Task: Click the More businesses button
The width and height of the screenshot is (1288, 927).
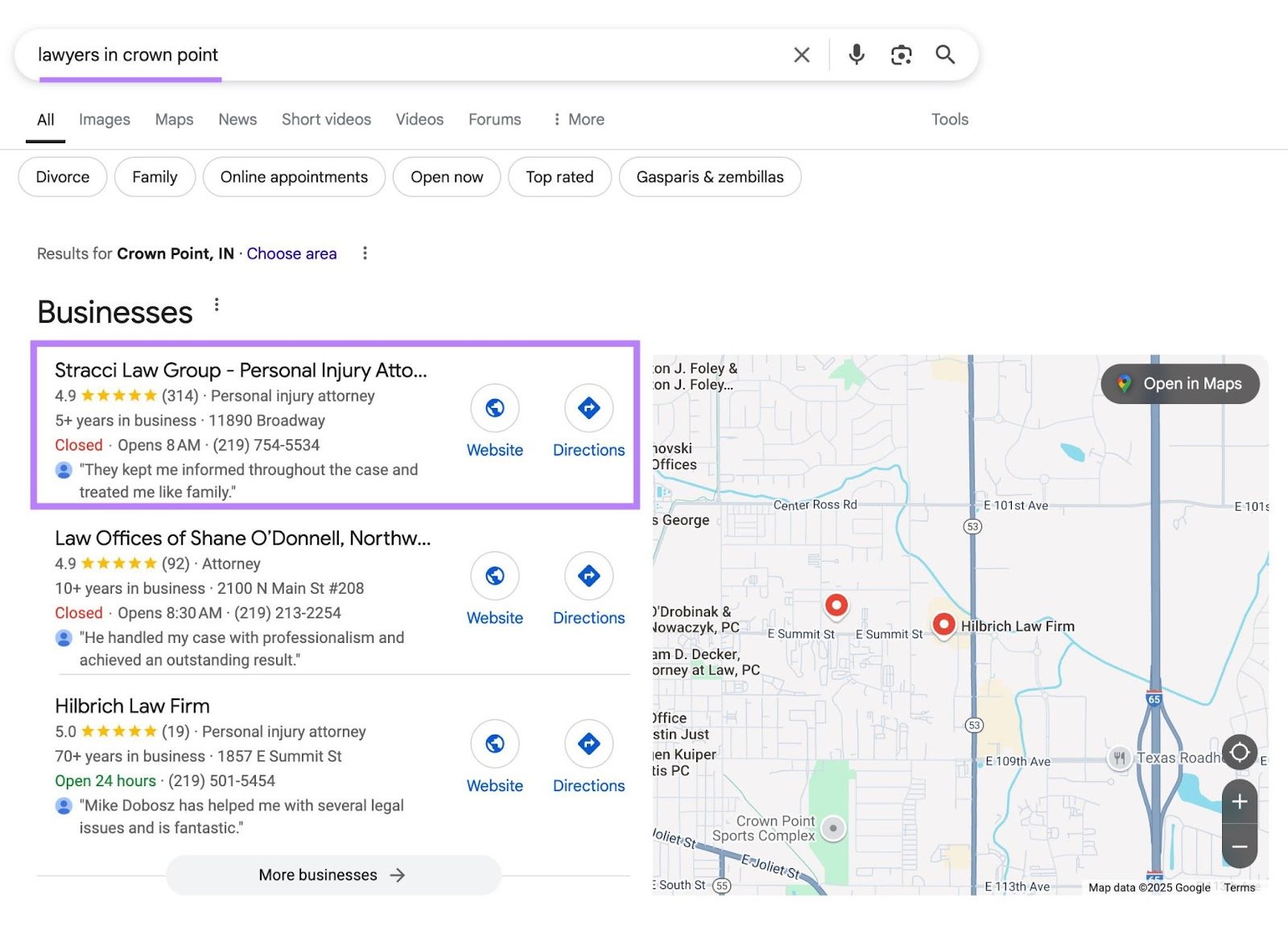Action: coord(332,875)
